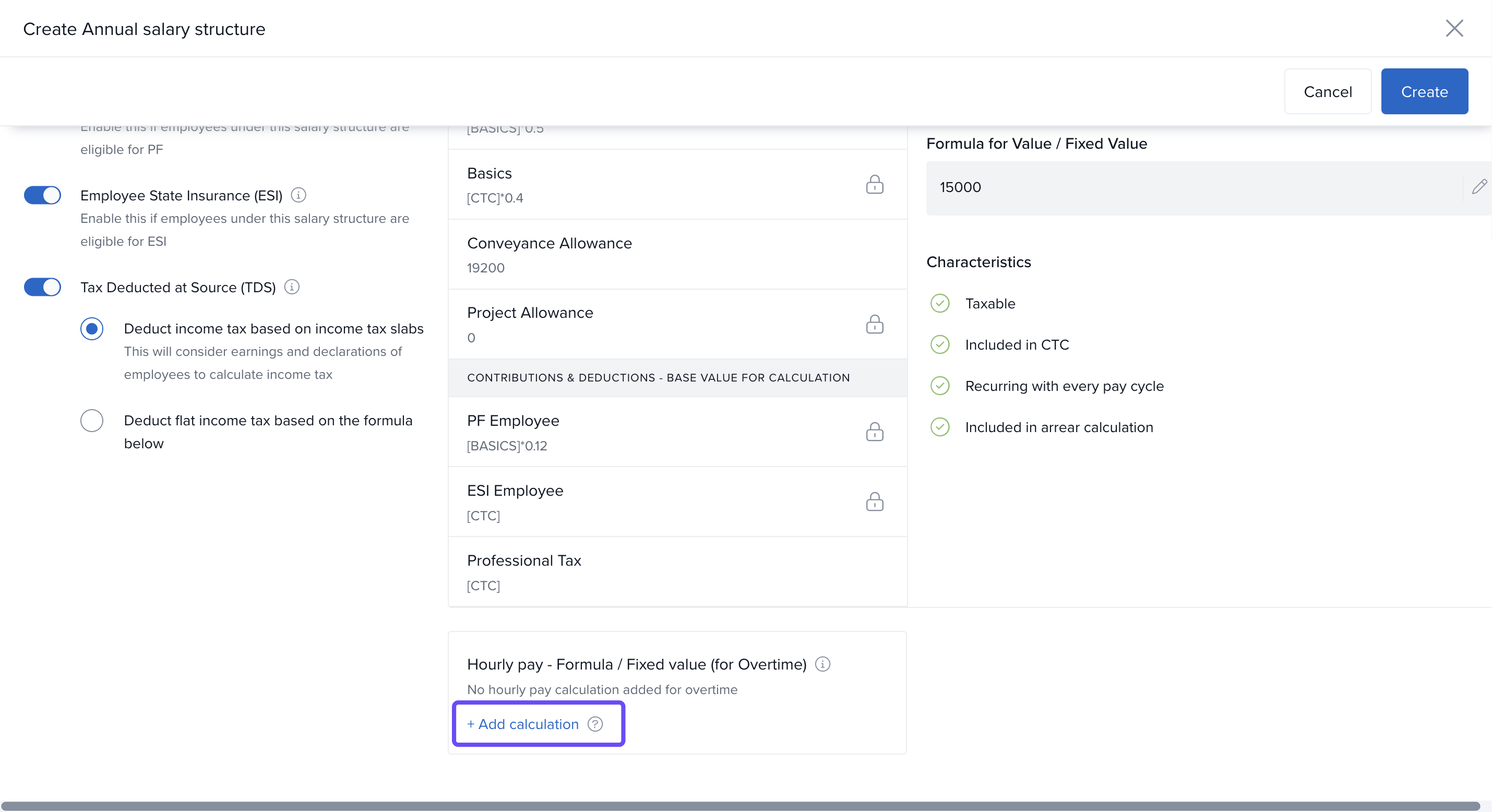Open info icon next to Employee State Insurance
Image resolution: width=1492 pixels, height=812 pixels.
click(299, 195)
